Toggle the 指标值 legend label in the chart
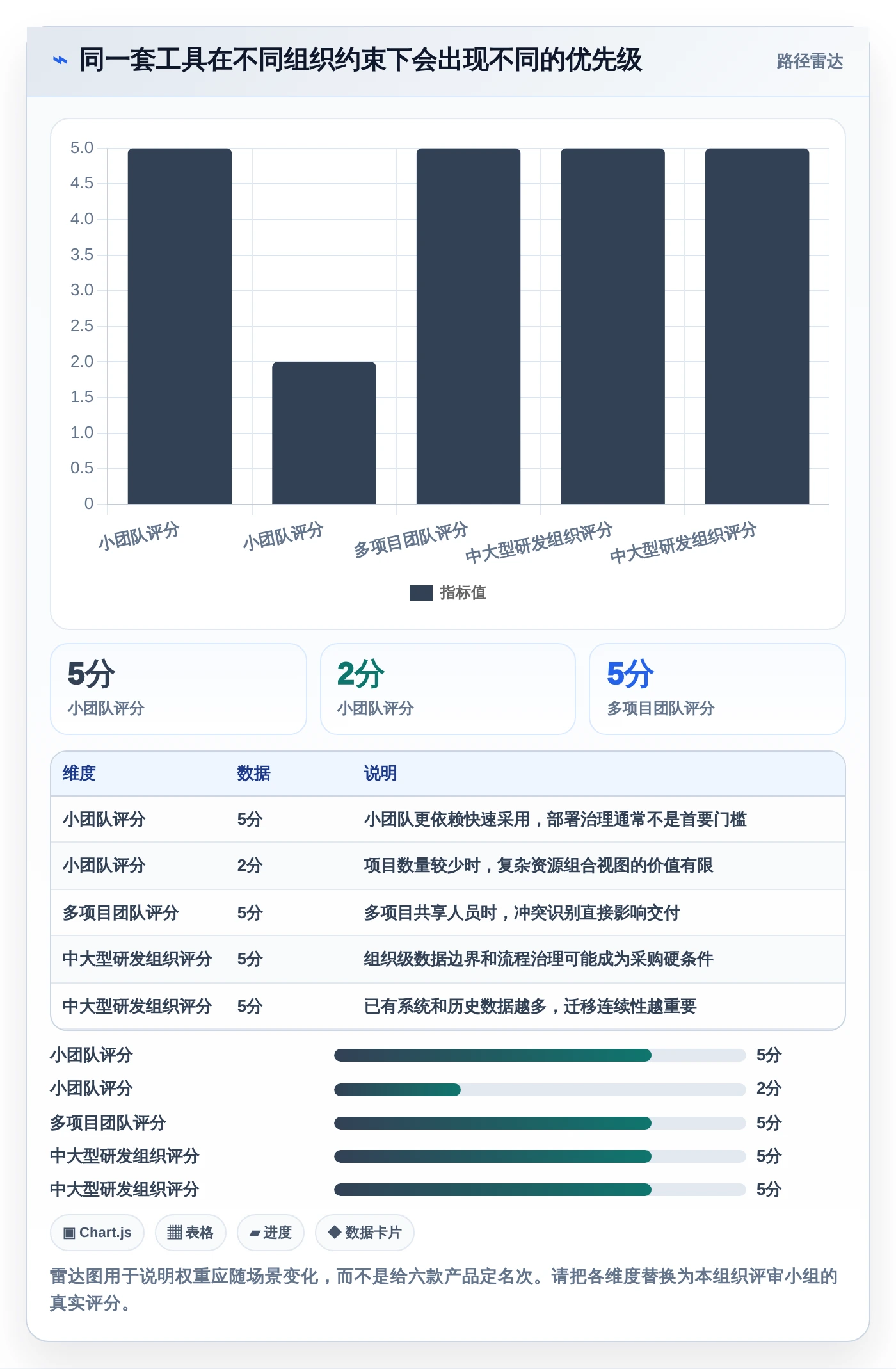The width and height of the screenshot is (896, 1369). pyautogui.click(x=463, y=593)
